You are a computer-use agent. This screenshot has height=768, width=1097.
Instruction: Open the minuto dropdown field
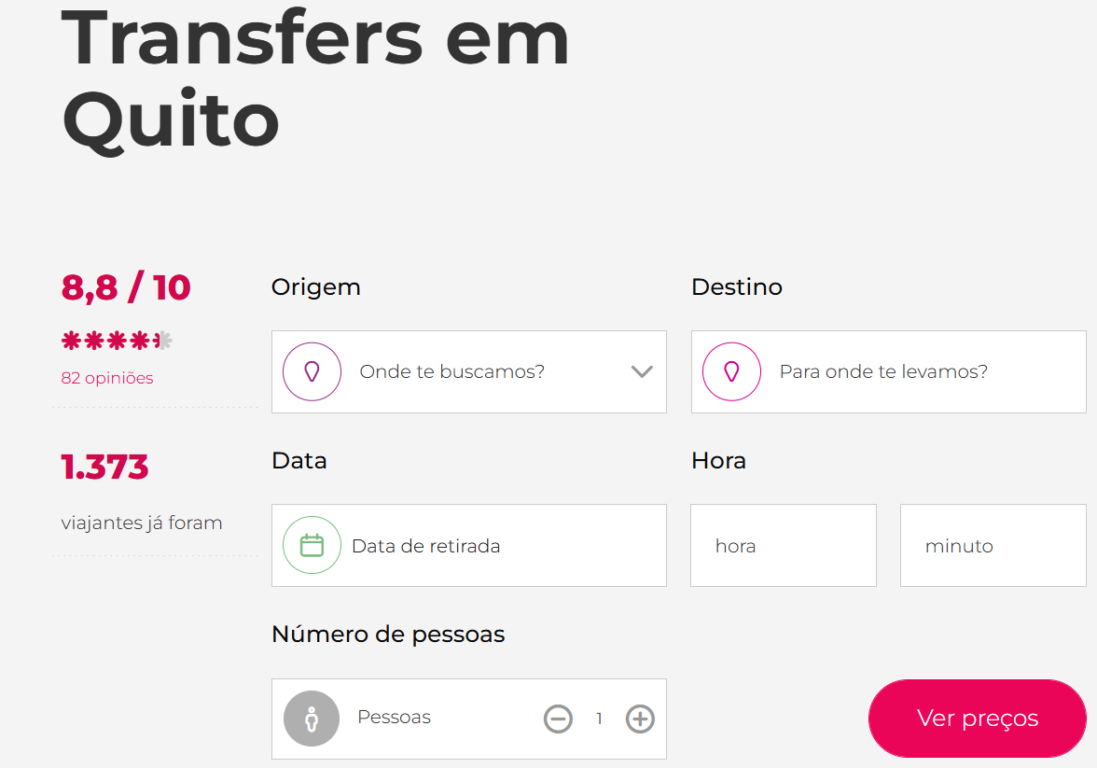993,546
